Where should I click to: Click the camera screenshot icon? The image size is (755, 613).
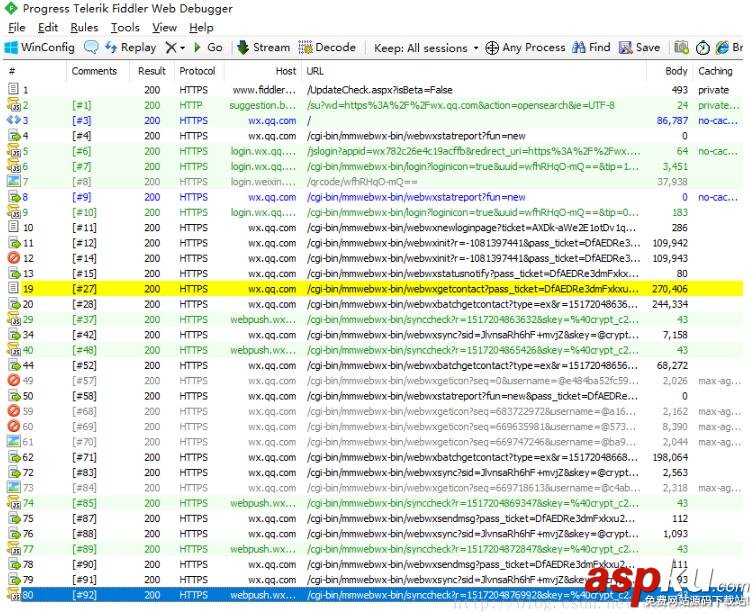681,47
